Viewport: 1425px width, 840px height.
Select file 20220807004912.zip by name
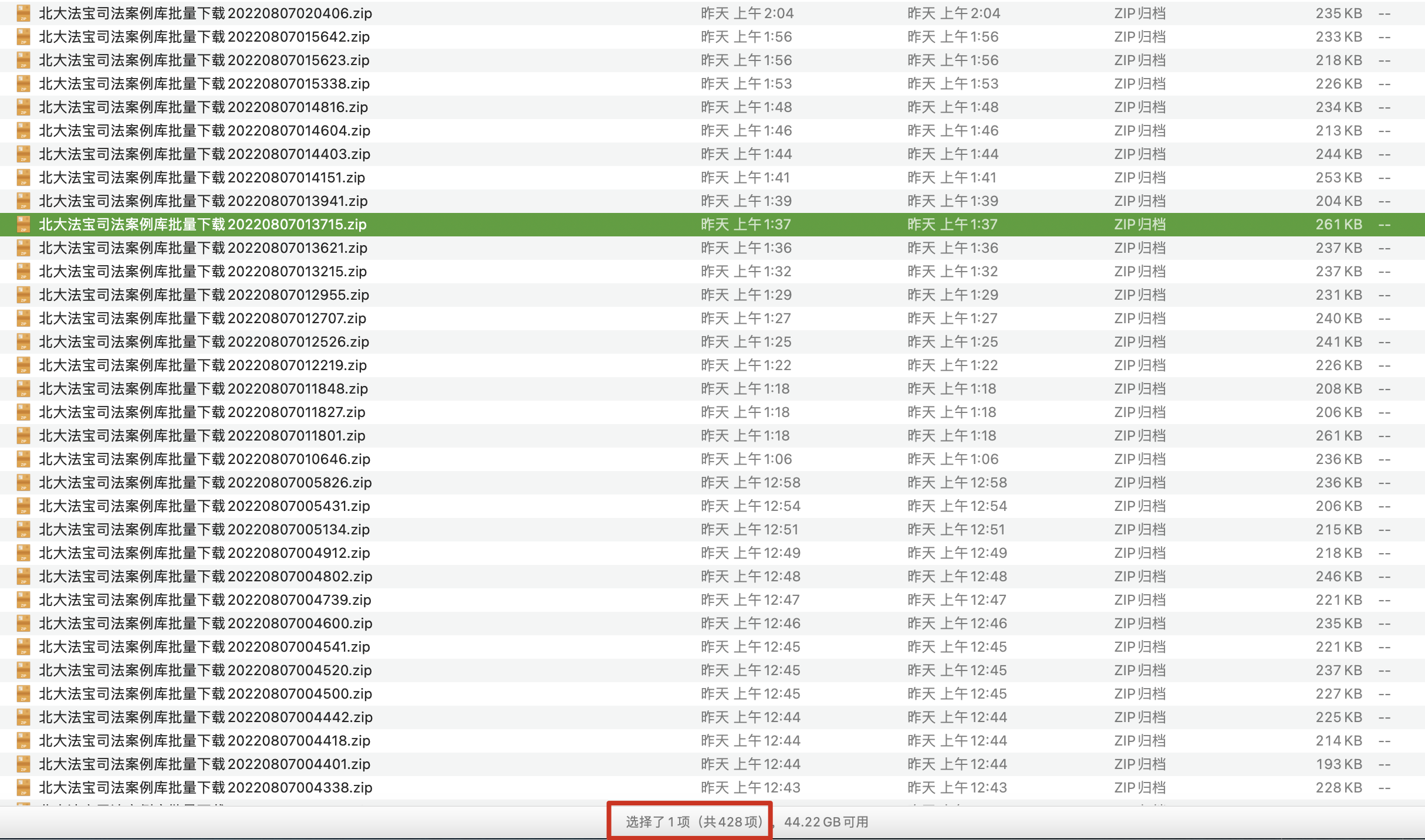[x=204, y=553]
